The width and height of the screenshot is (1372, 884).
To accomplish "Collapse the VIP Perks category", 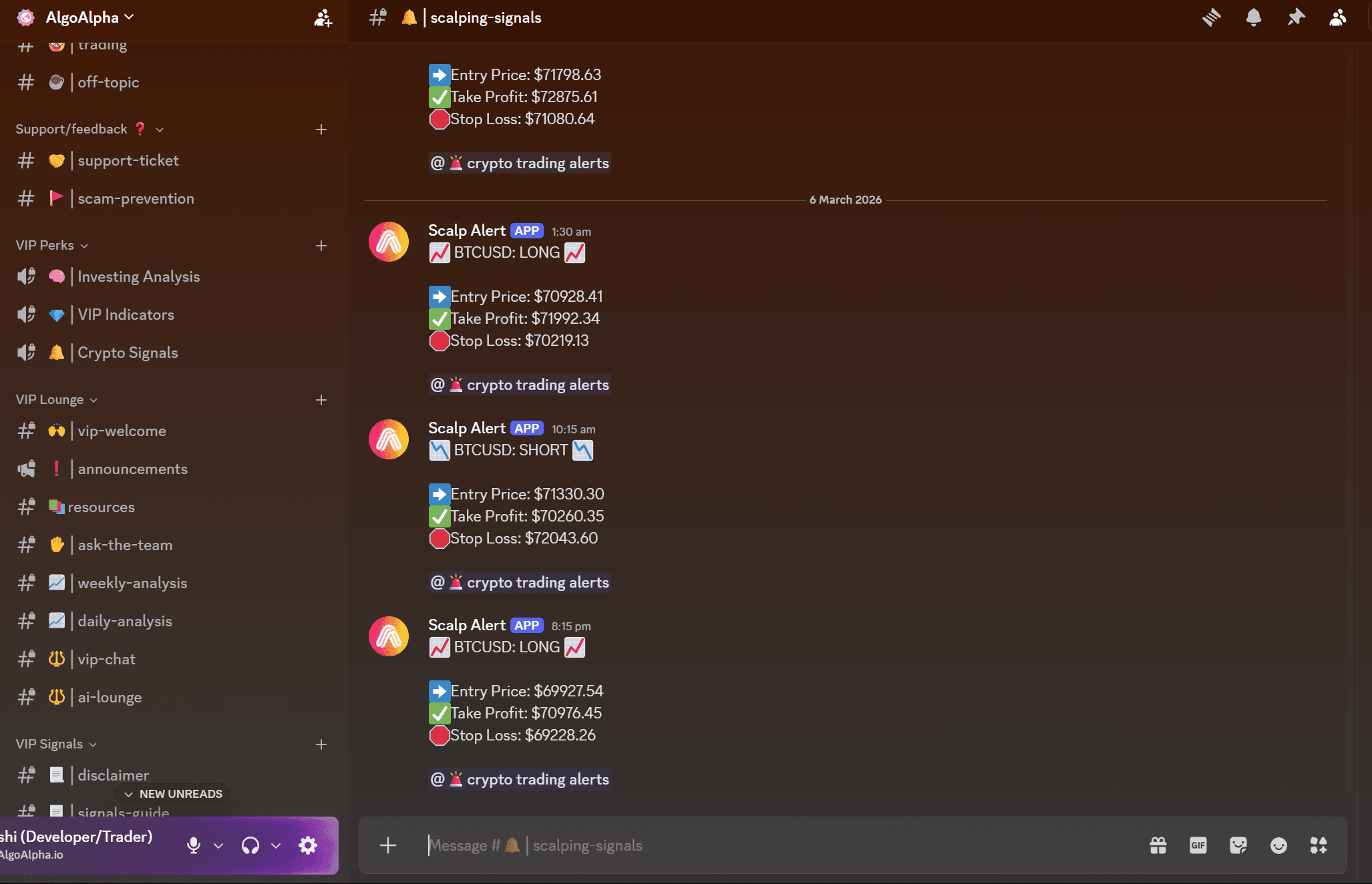I will [52, 245].
